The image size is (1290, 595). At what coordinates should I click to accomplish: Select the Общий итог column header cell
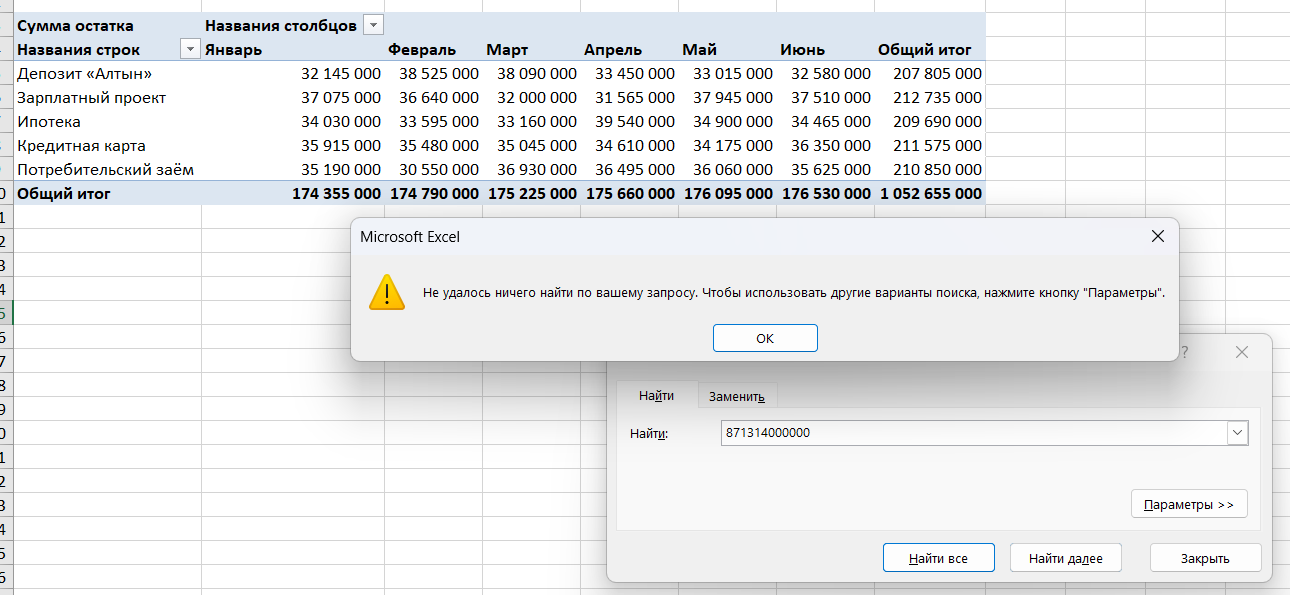point(930,49)
